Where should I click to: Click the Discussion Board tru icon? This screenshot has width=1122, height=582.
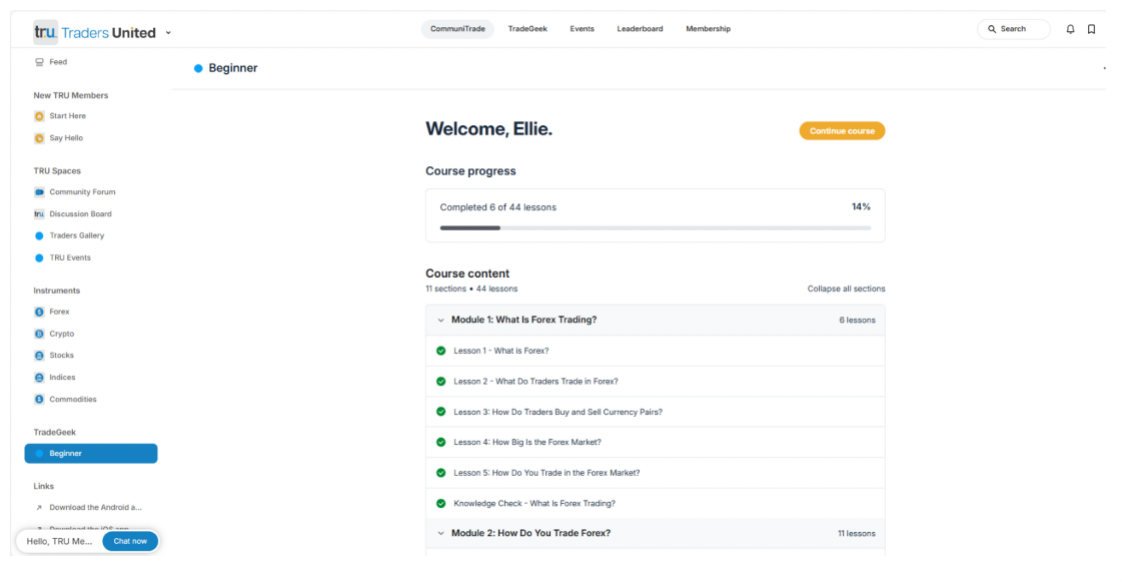coord(39,214)
